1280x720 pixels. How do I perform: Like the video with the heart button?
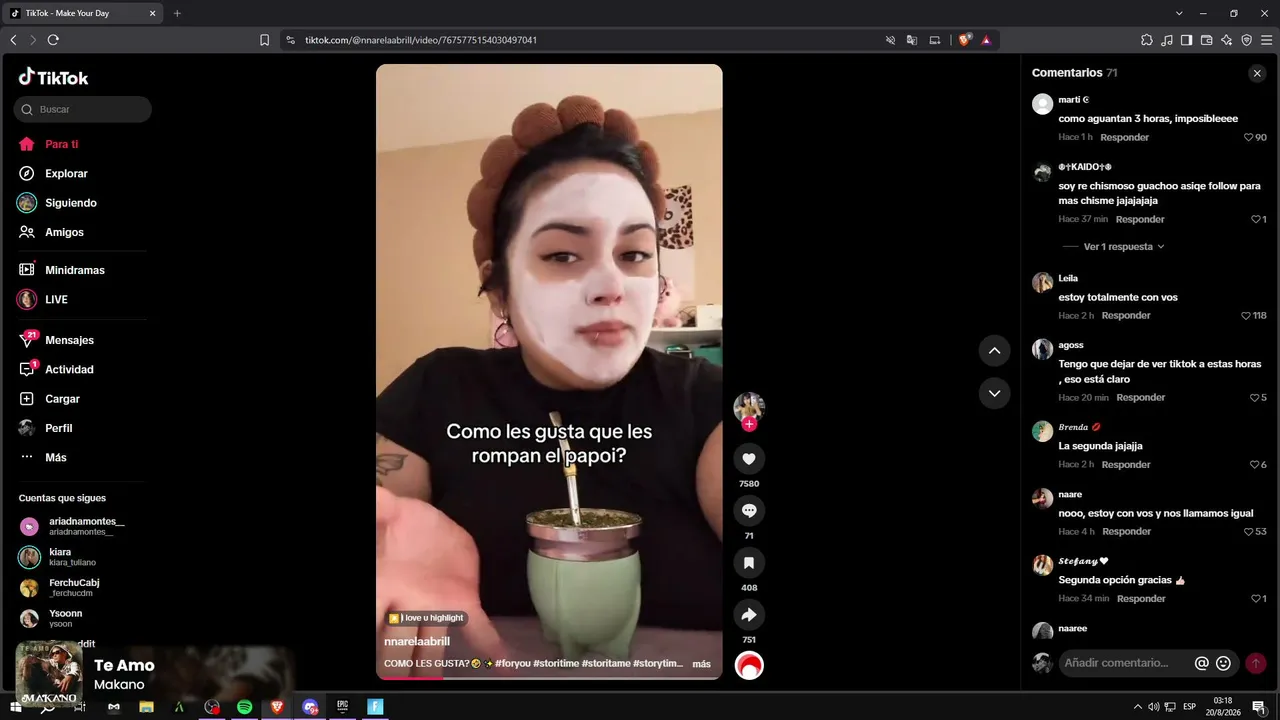[x=749, y=459]
